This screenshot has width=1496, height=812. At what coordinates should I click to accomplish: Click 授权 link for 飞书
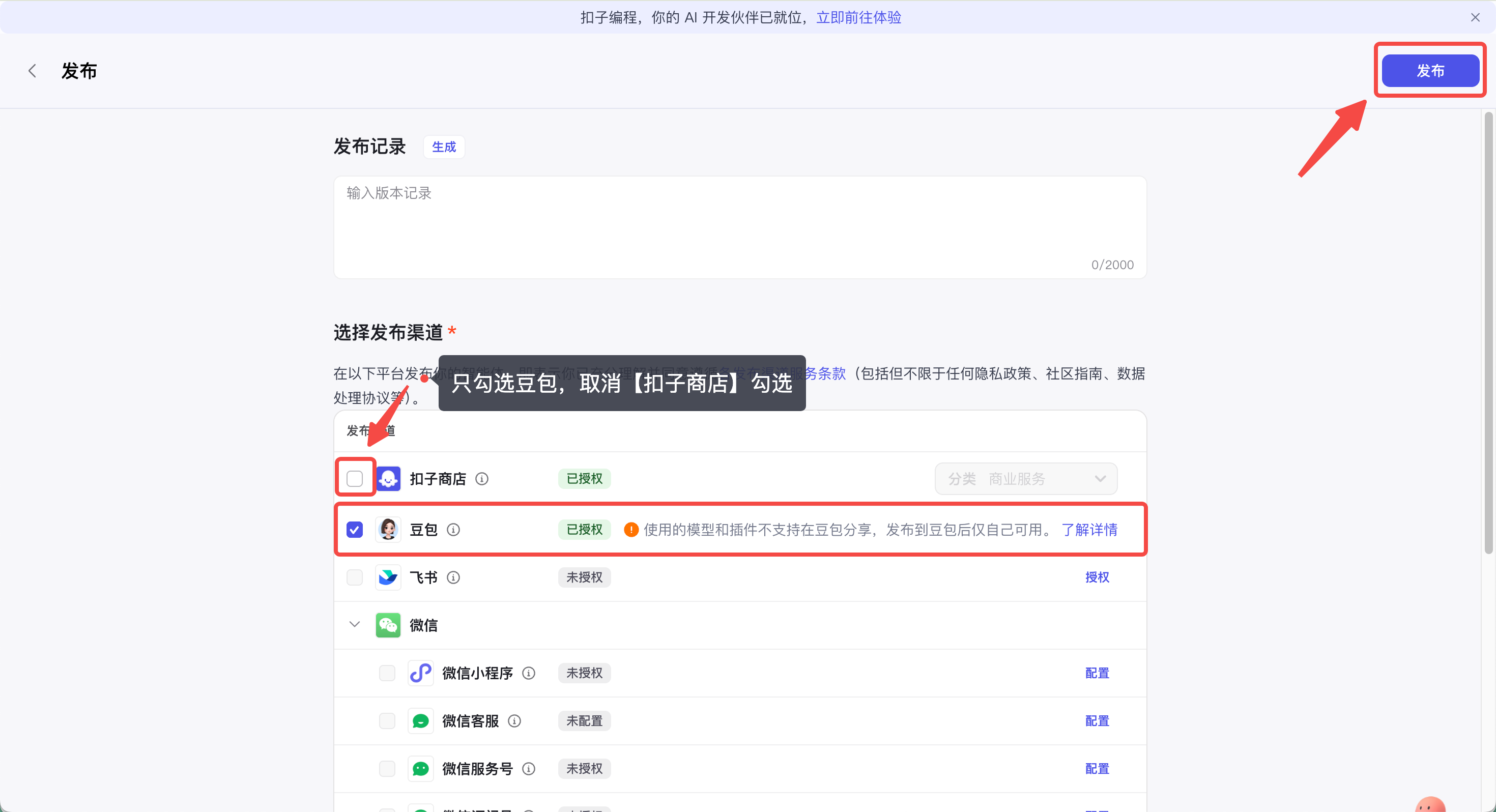point(1097,577)
